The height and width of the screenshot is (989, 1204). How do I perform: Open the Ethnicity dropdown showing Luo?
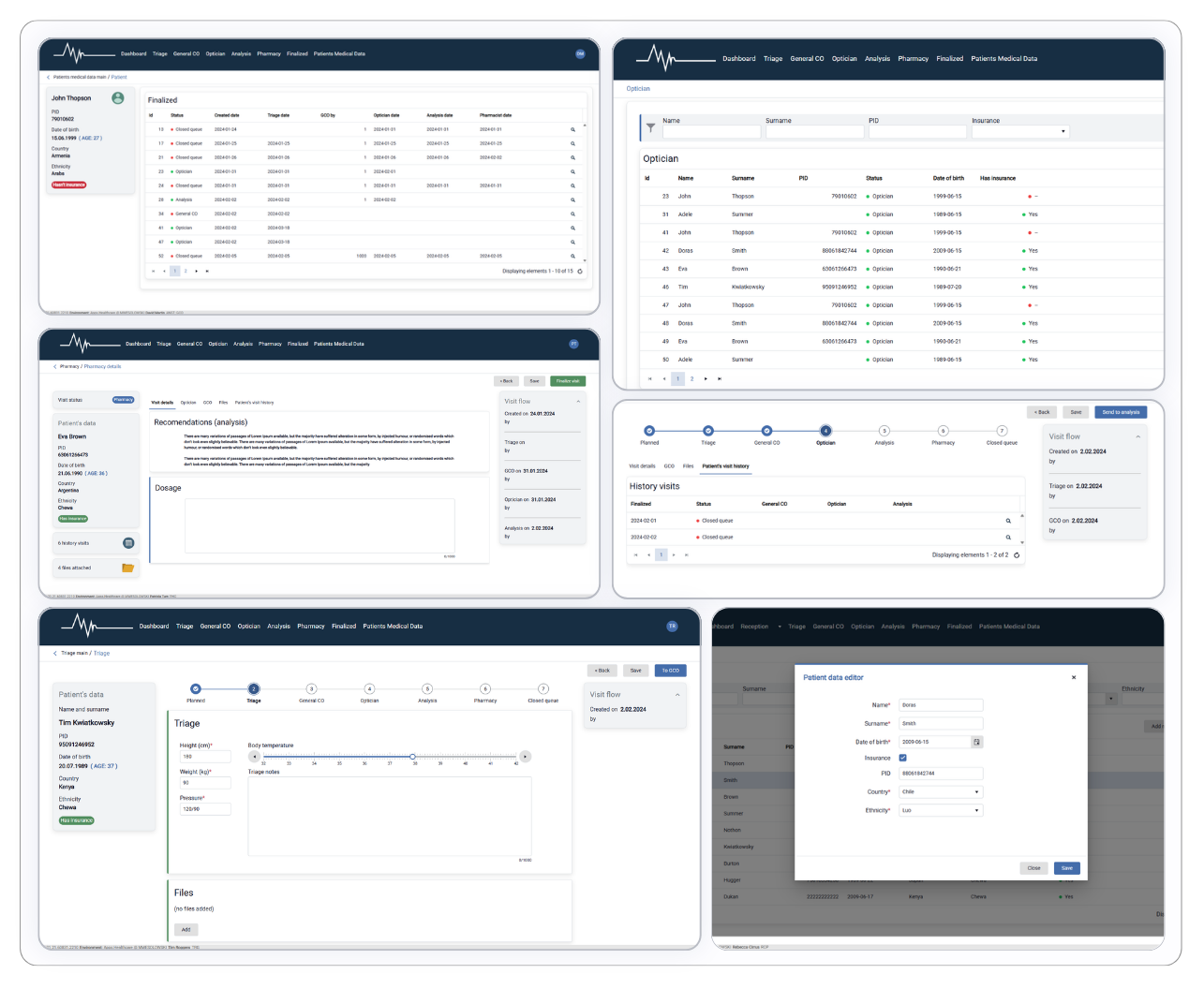[941, 810]
